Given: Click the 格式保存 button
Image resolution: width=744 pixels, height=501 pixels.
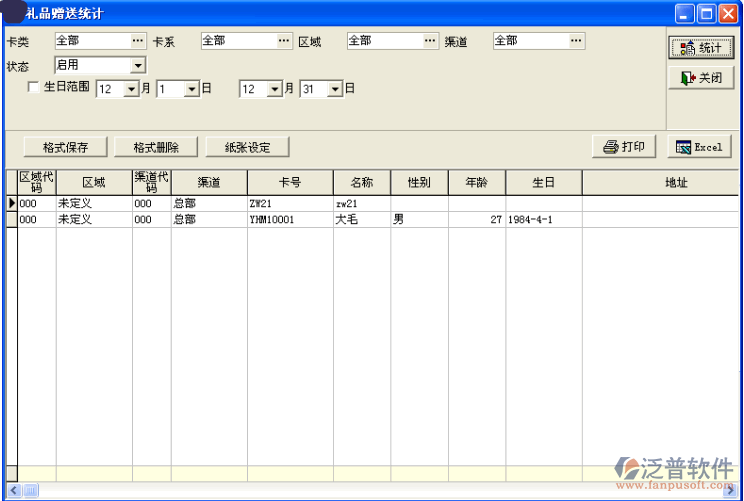Looking at the screenshot, I should click(x=66, y=147).
